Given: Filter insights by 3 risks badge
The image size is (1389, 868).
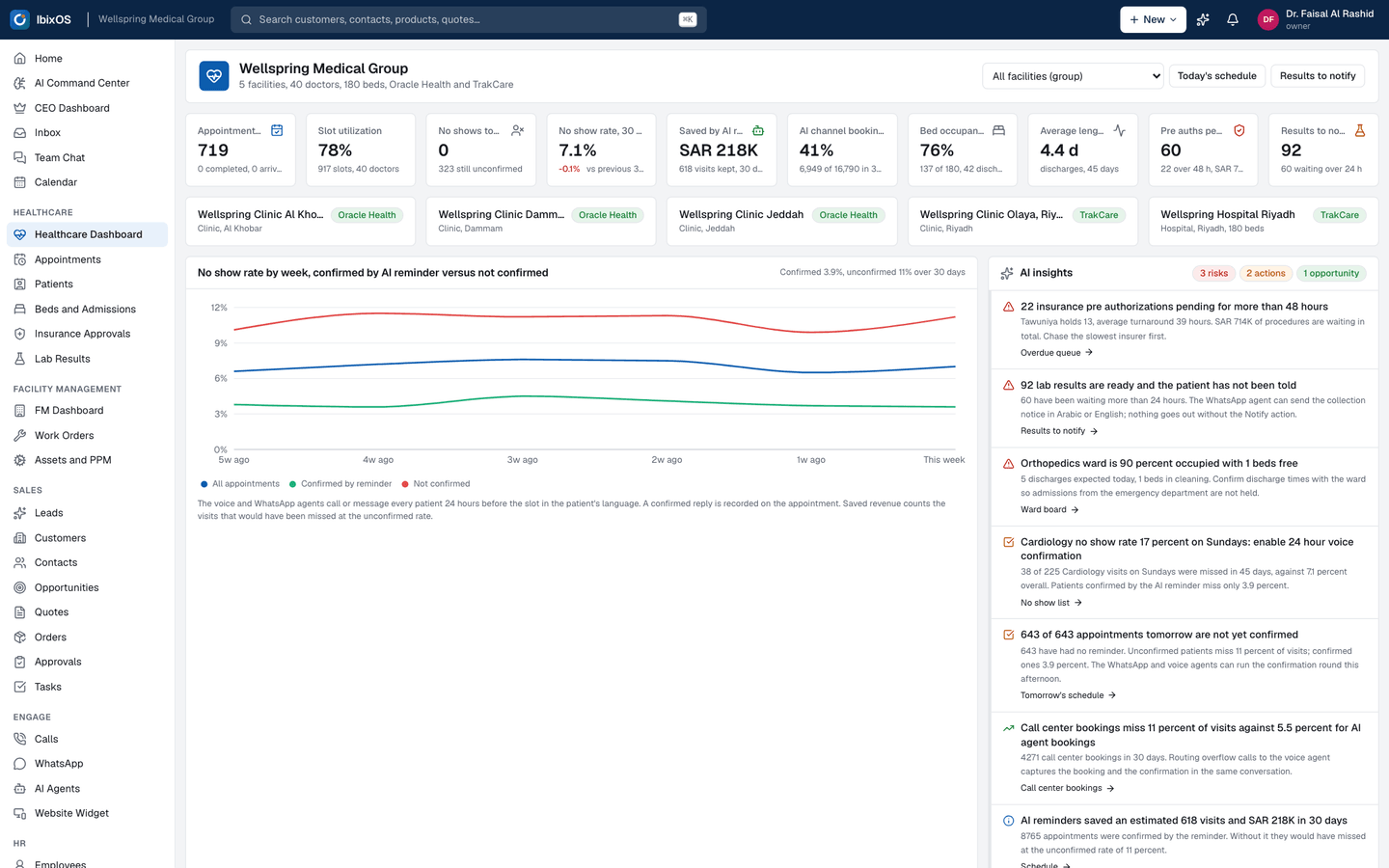Looking at the screenshot, I should 1213,273.
